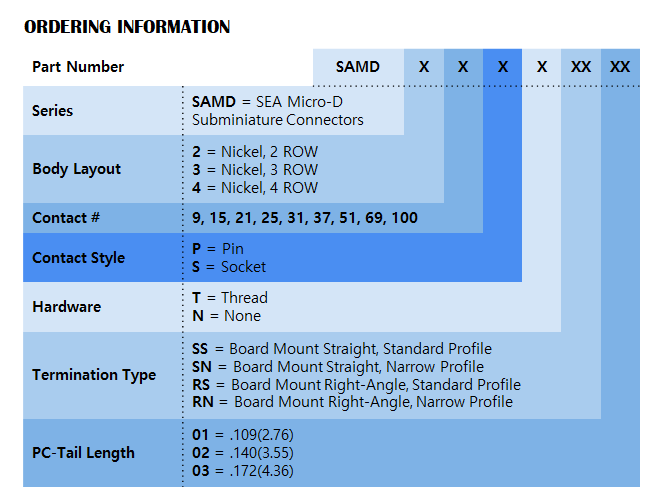The image size is (646, 495).
Task: Click RN Board Mount Right-Angle, Narrow Profile
Action: pyautogui.click(x=352, y=402)
